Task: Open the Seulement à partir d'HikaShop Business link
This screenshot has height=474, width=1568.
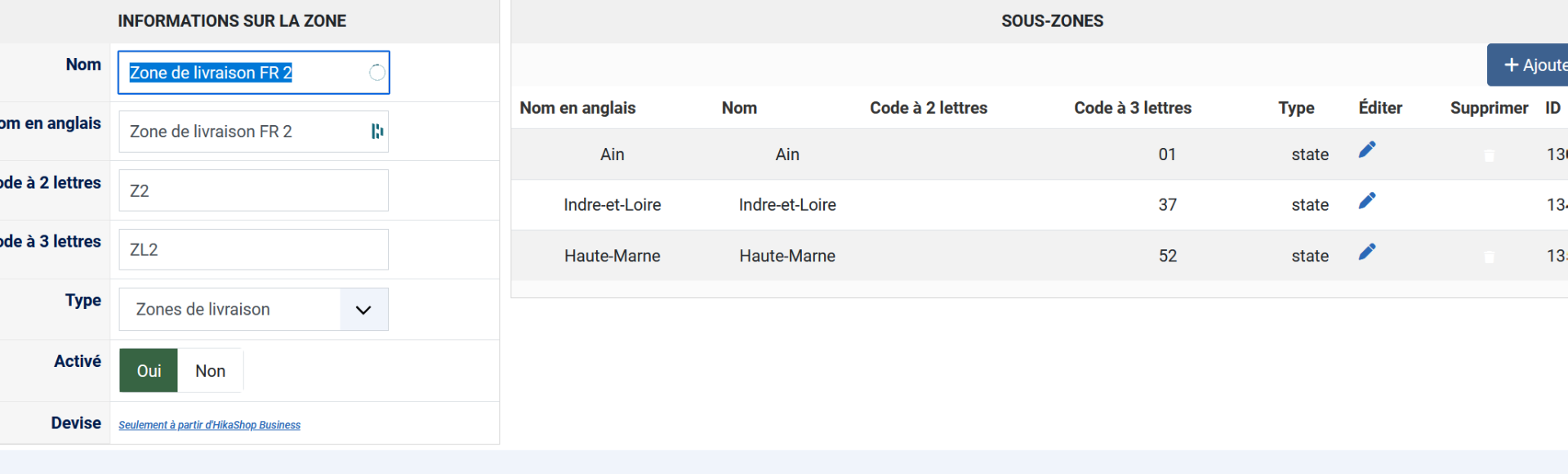Action: coord(209,425)
